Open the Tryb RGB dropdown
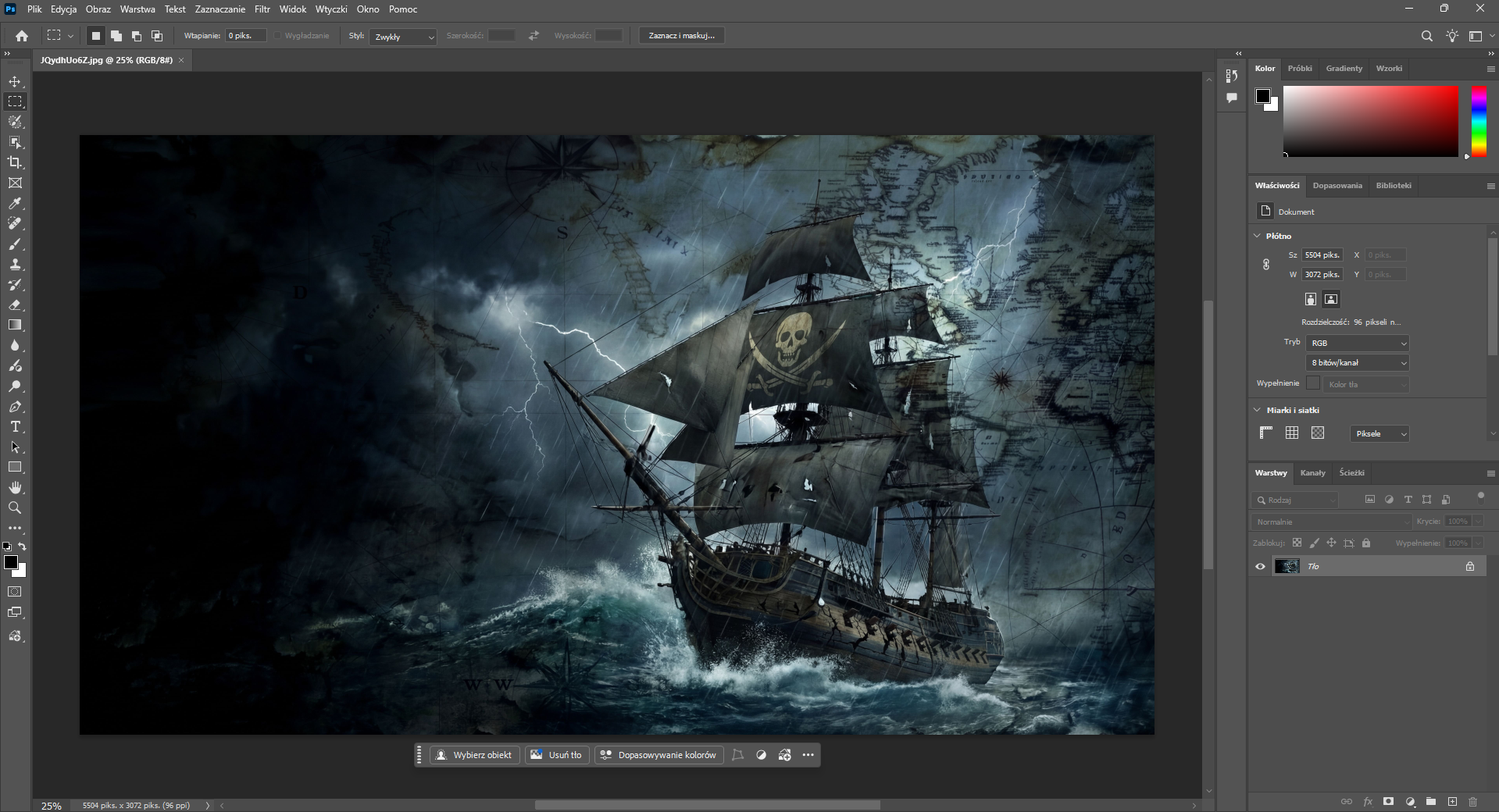Screen dimensions: 1499x812 point(1358,343)
